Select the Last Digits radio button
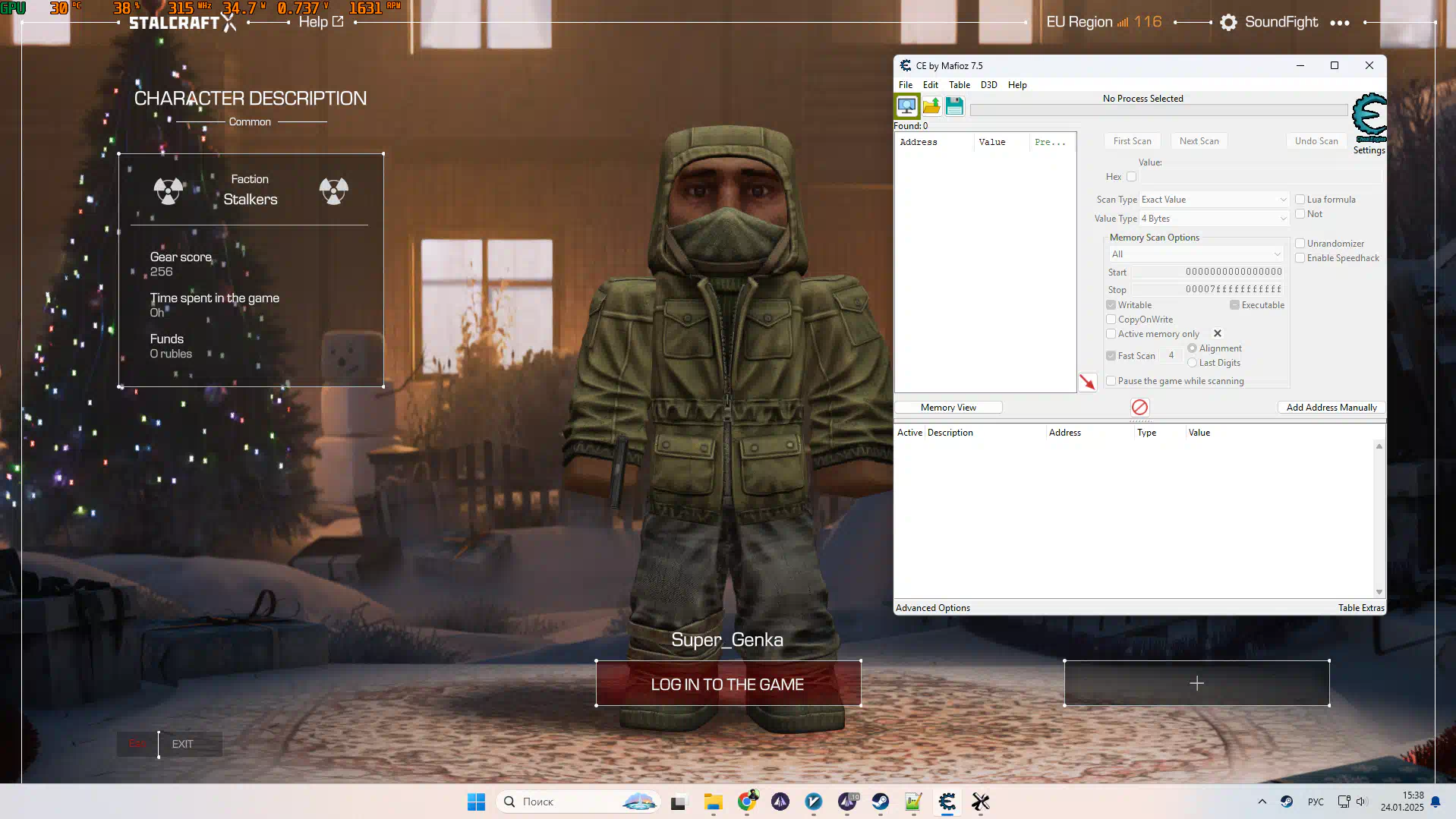The image size is (1456, 819). point(1192,363)
